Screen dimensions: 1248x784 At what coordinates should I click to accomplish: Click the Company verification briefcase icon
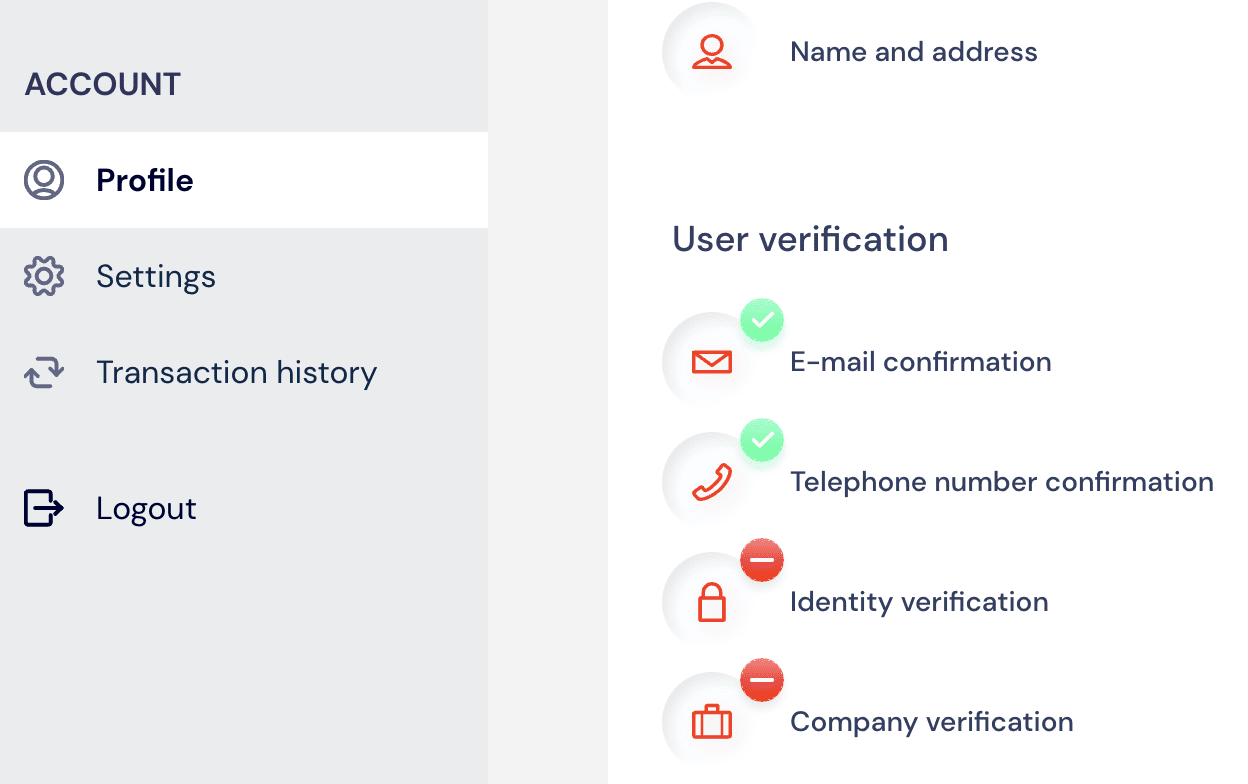pos(710,720)
